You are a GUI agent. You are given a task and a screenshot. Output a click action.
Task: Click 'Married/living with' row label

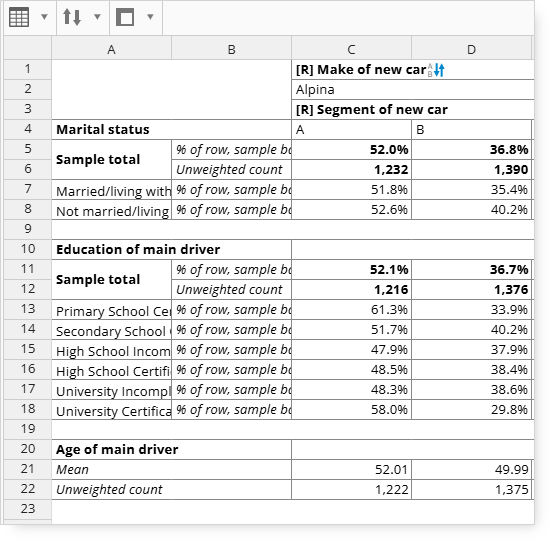112,190
